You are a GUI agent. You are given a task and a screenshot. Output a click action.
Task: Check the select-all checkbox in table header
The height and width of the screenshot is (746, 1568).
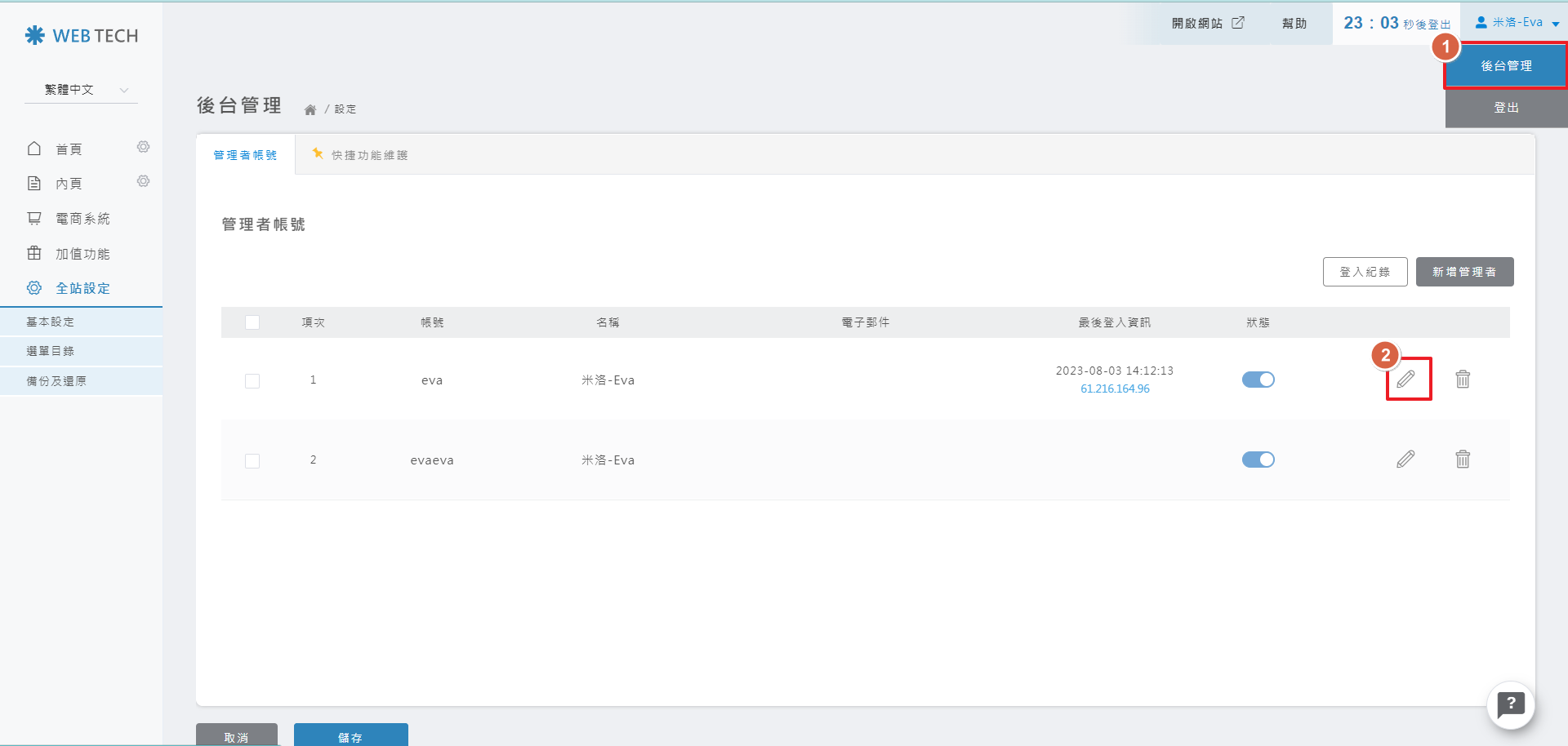coord(252,322)
